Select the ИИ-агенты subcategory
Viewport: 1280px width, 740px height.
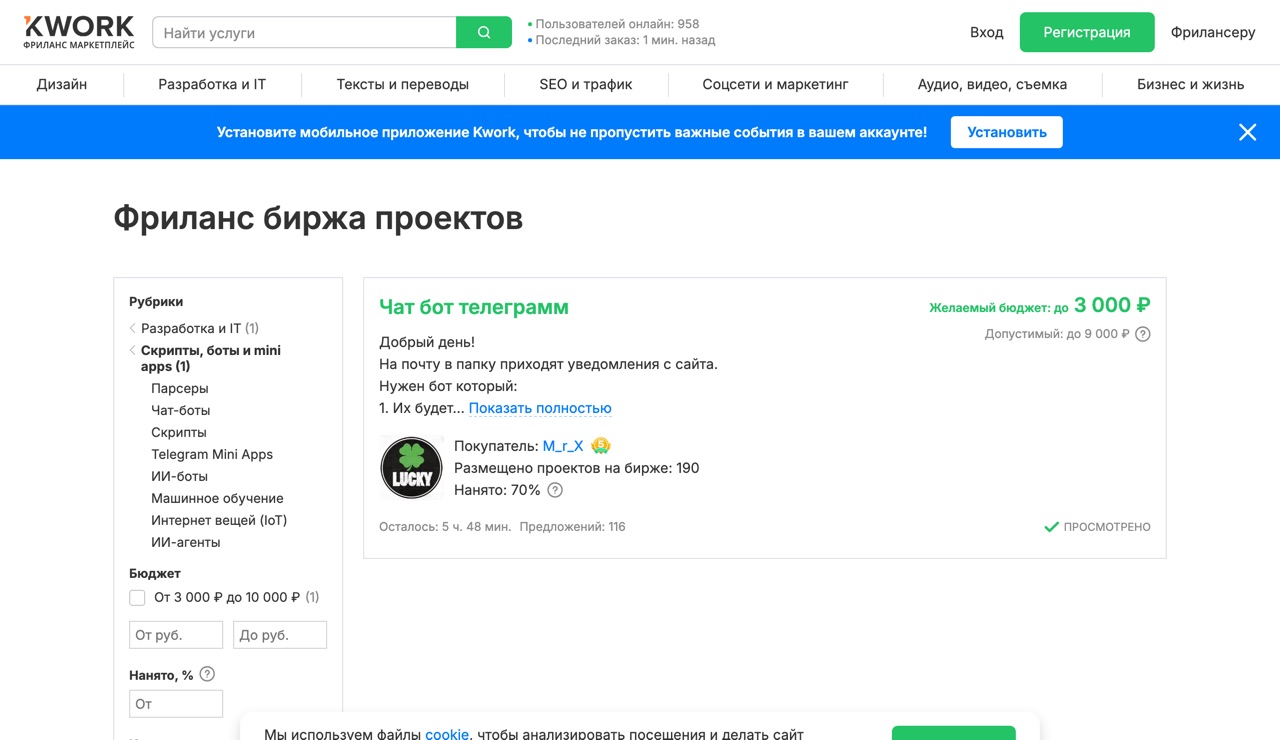(186, 542)
